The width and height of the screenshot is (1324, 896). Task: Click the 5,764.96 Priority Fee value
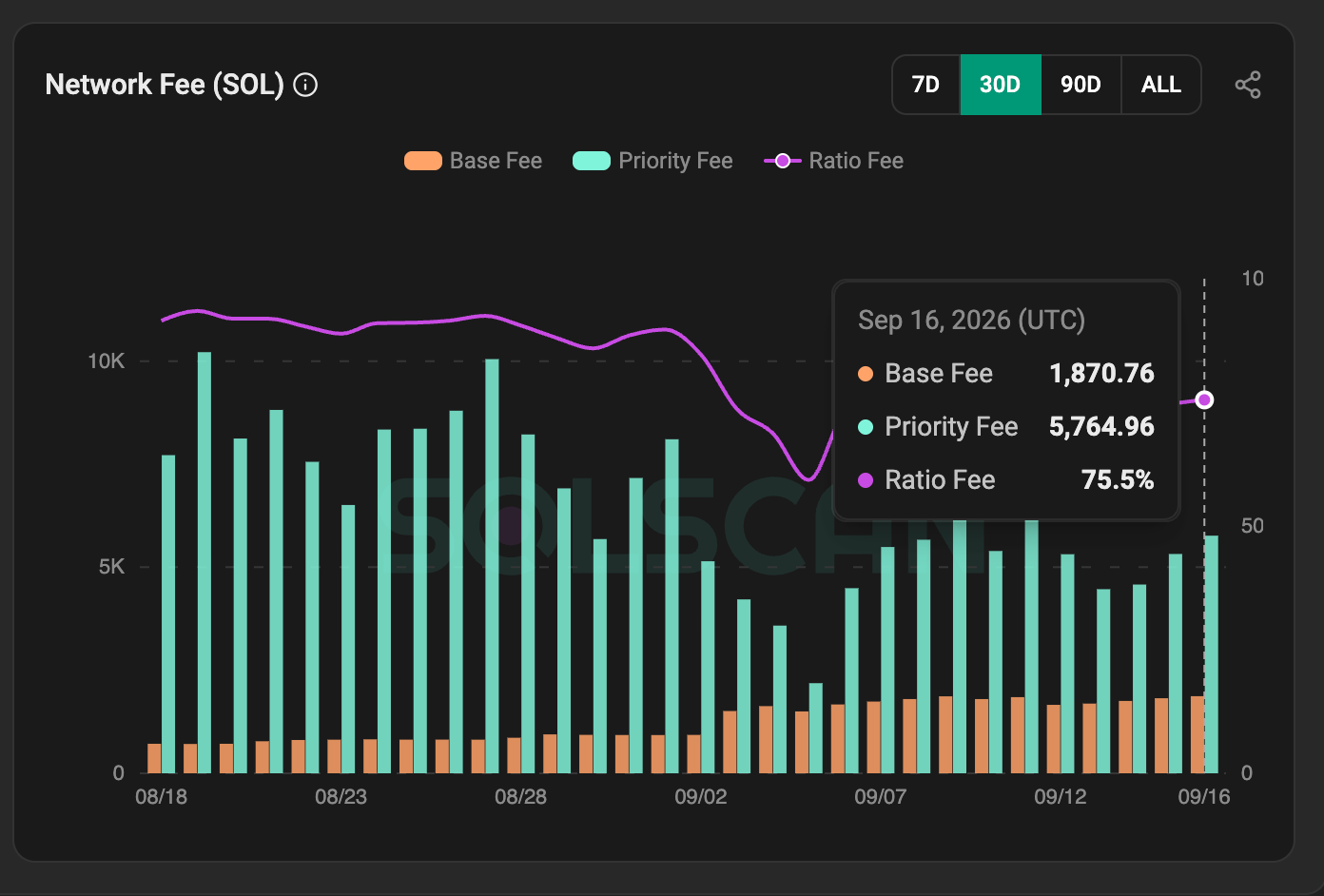click(1101, 426)
